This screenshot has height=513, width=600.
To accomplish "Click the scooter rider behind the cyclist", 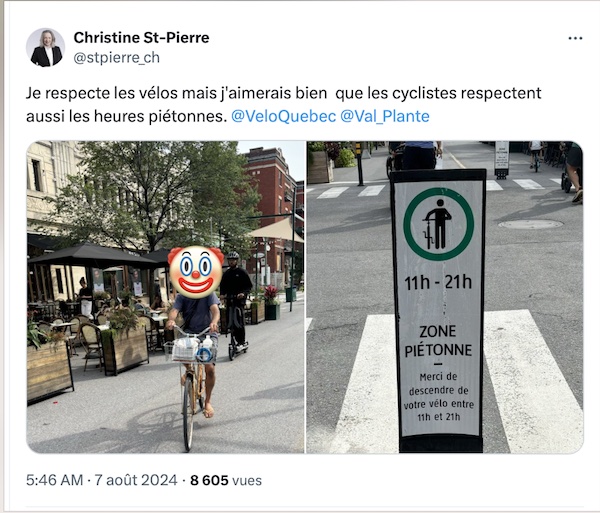I will [236, 304].
